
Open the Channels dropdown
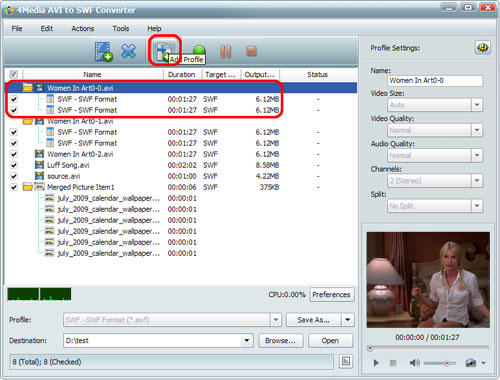pos(477,181)
